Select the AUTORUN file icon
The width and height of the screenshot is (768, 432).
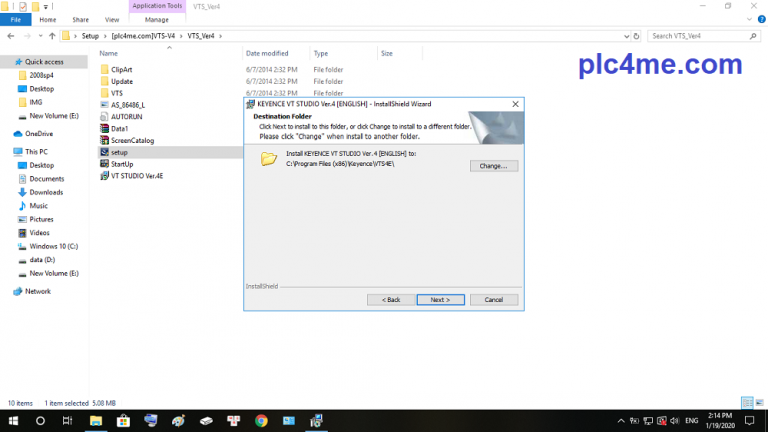[x=103, y=116]
